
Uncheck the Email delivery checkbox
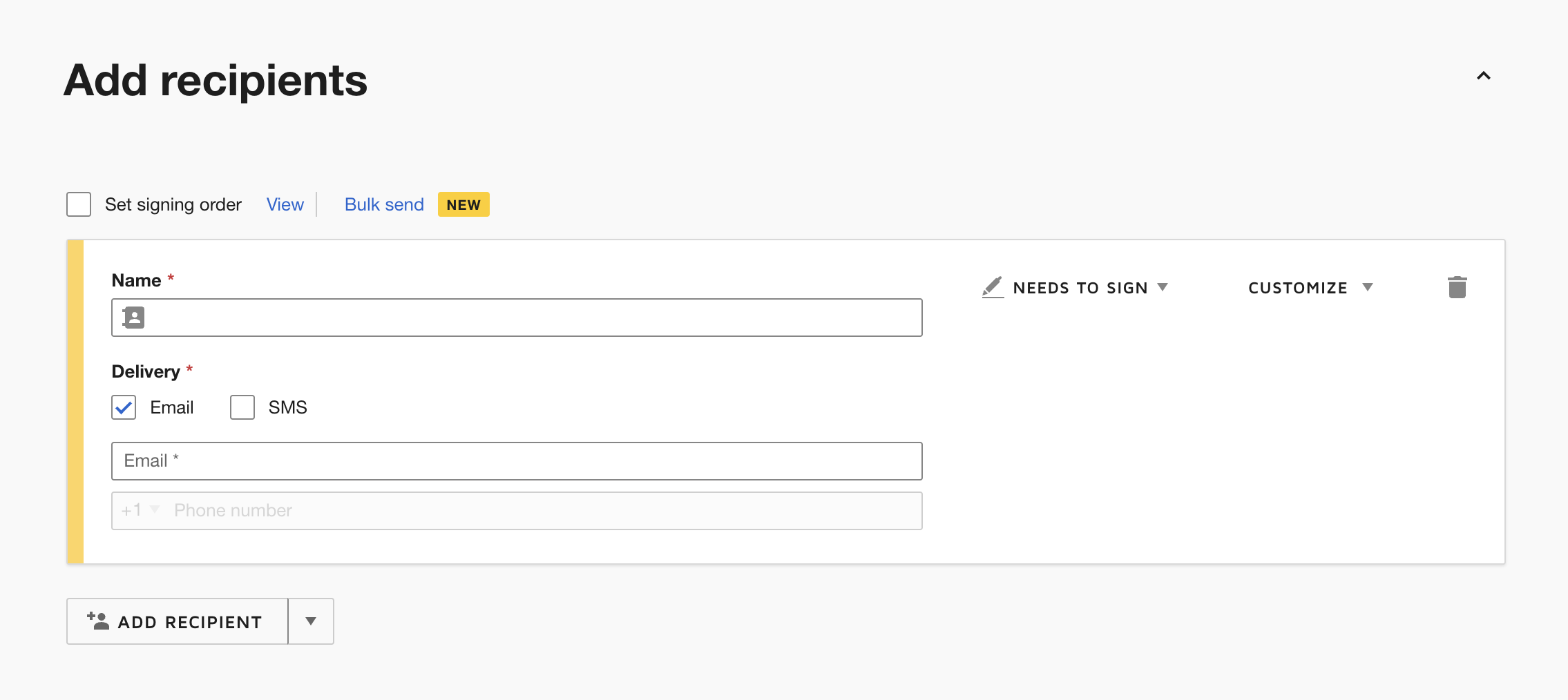124,407
